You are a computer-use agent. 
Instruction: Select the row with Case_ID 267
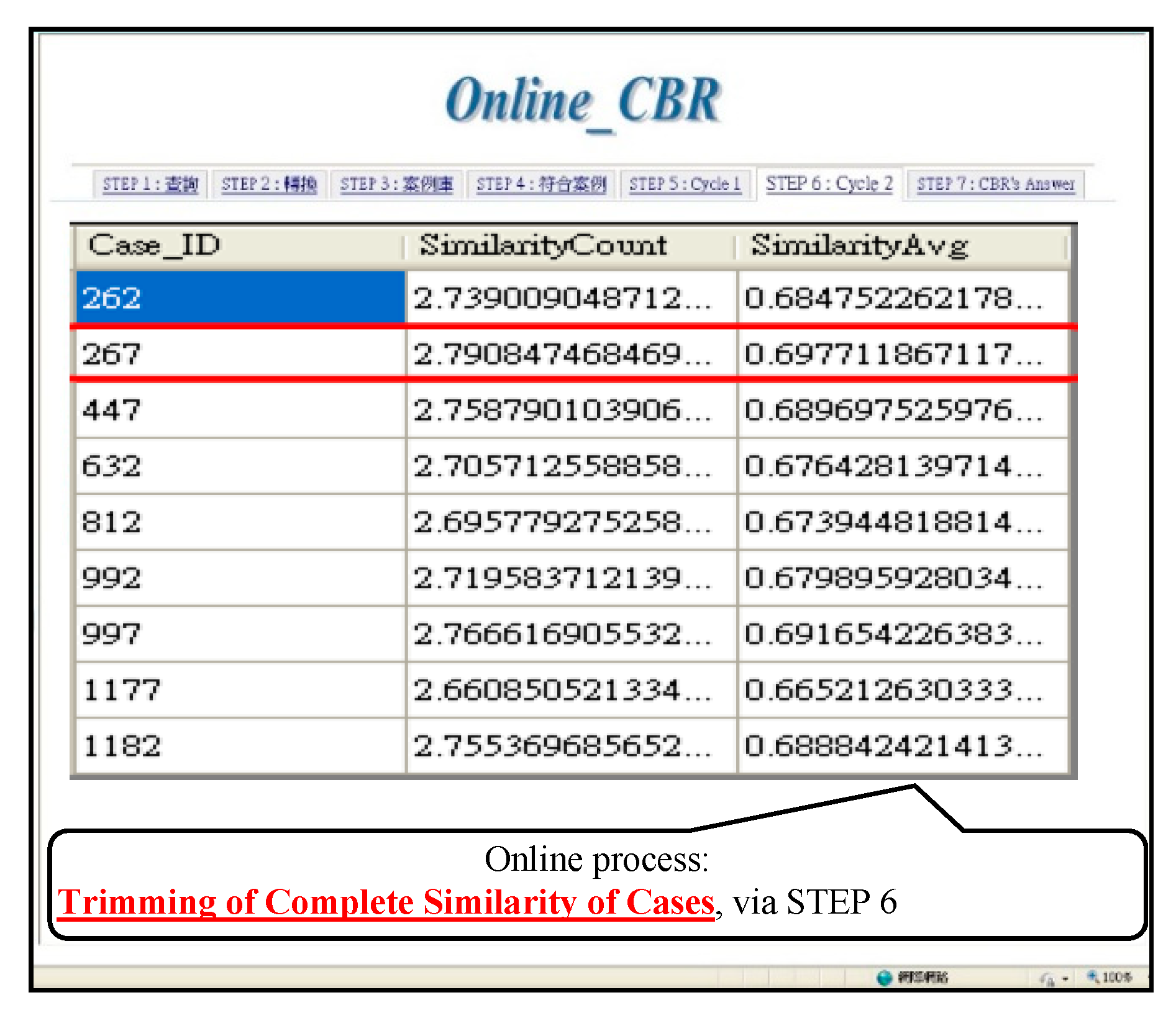click(x=239, y=354)
